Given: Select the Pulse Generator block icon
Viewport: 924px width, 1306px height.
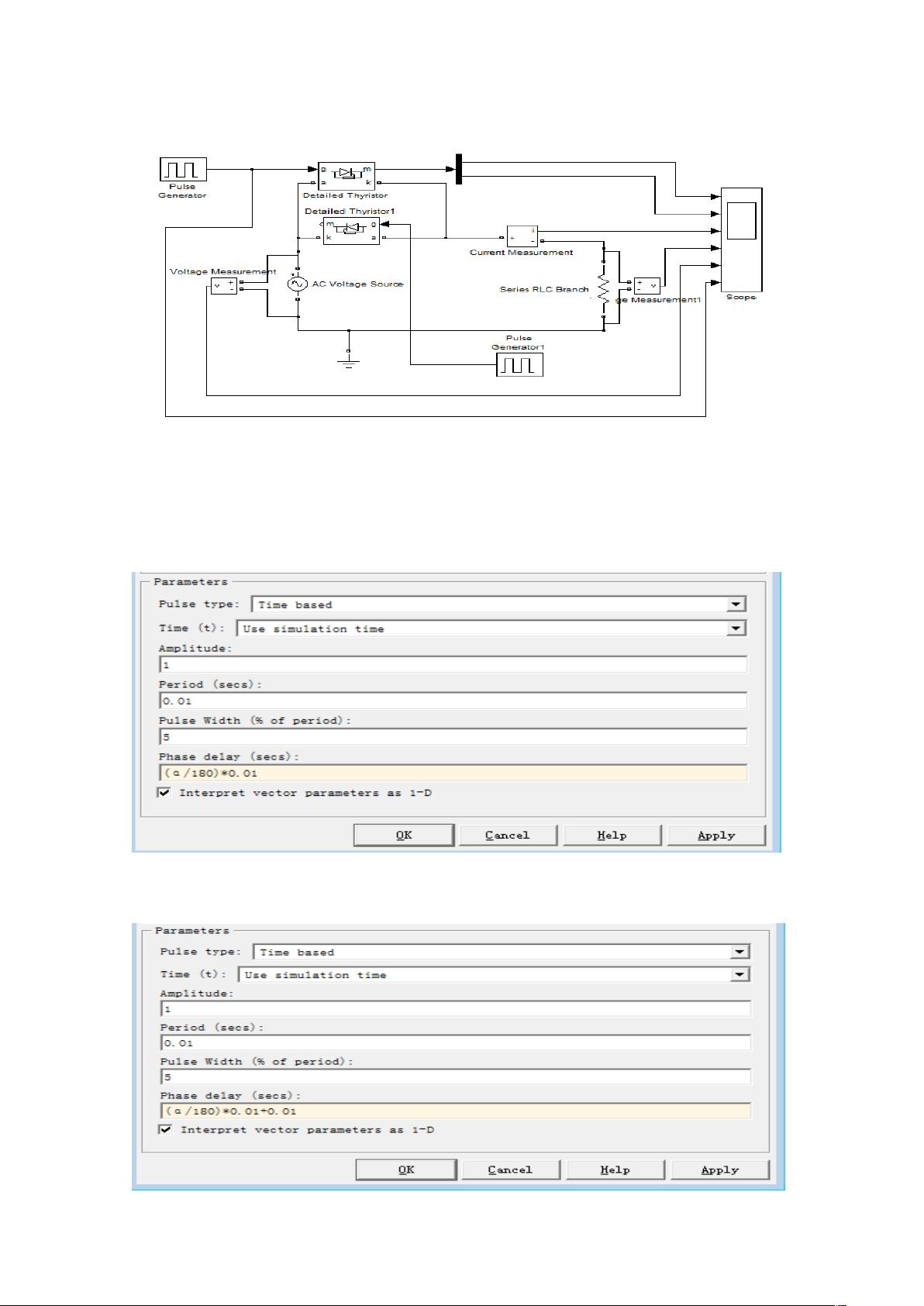Looking at the screenshot, I should pos(183,169).
